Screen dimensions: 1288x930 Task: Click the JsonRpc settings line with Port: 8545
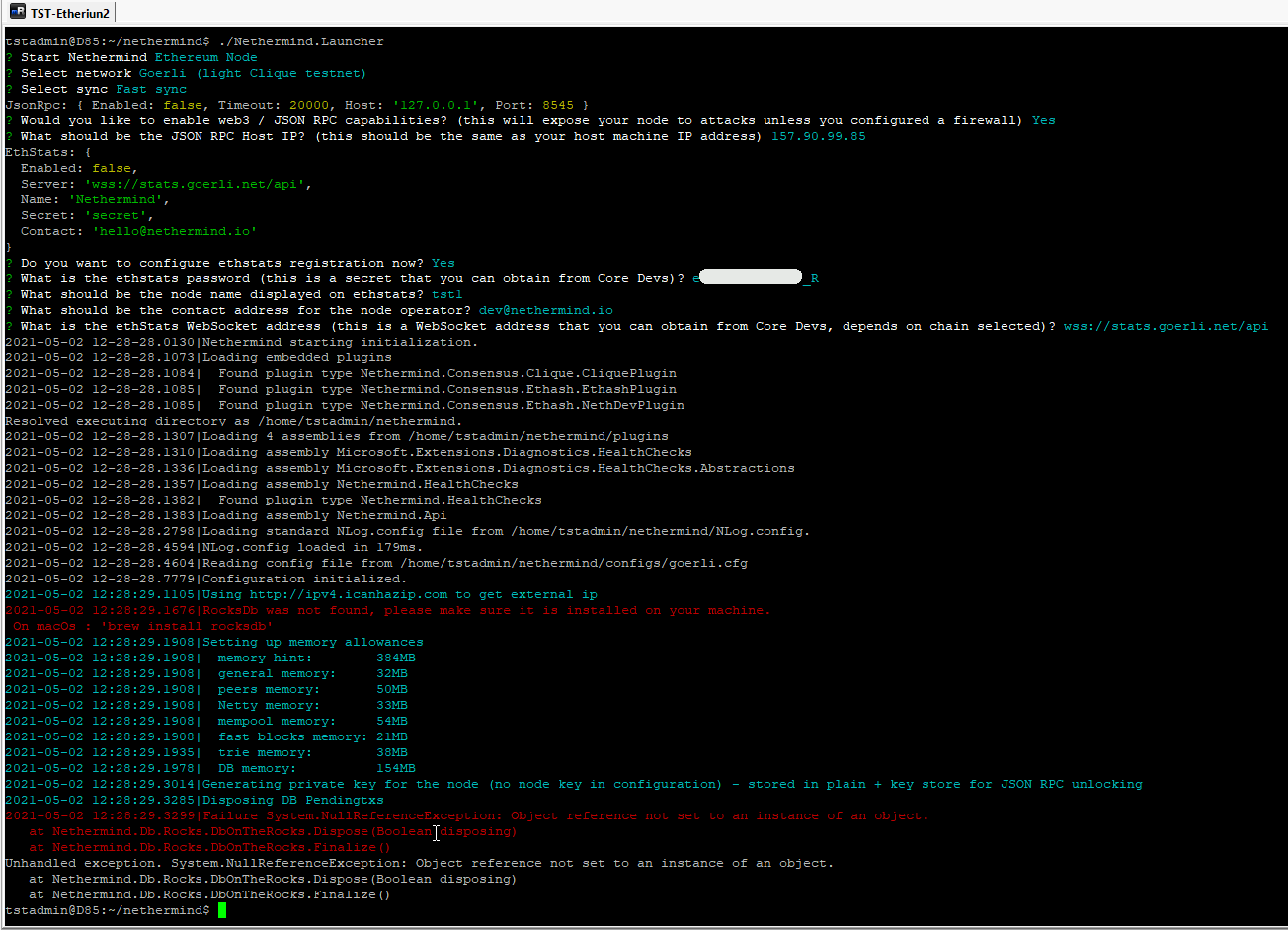point(297,105)
